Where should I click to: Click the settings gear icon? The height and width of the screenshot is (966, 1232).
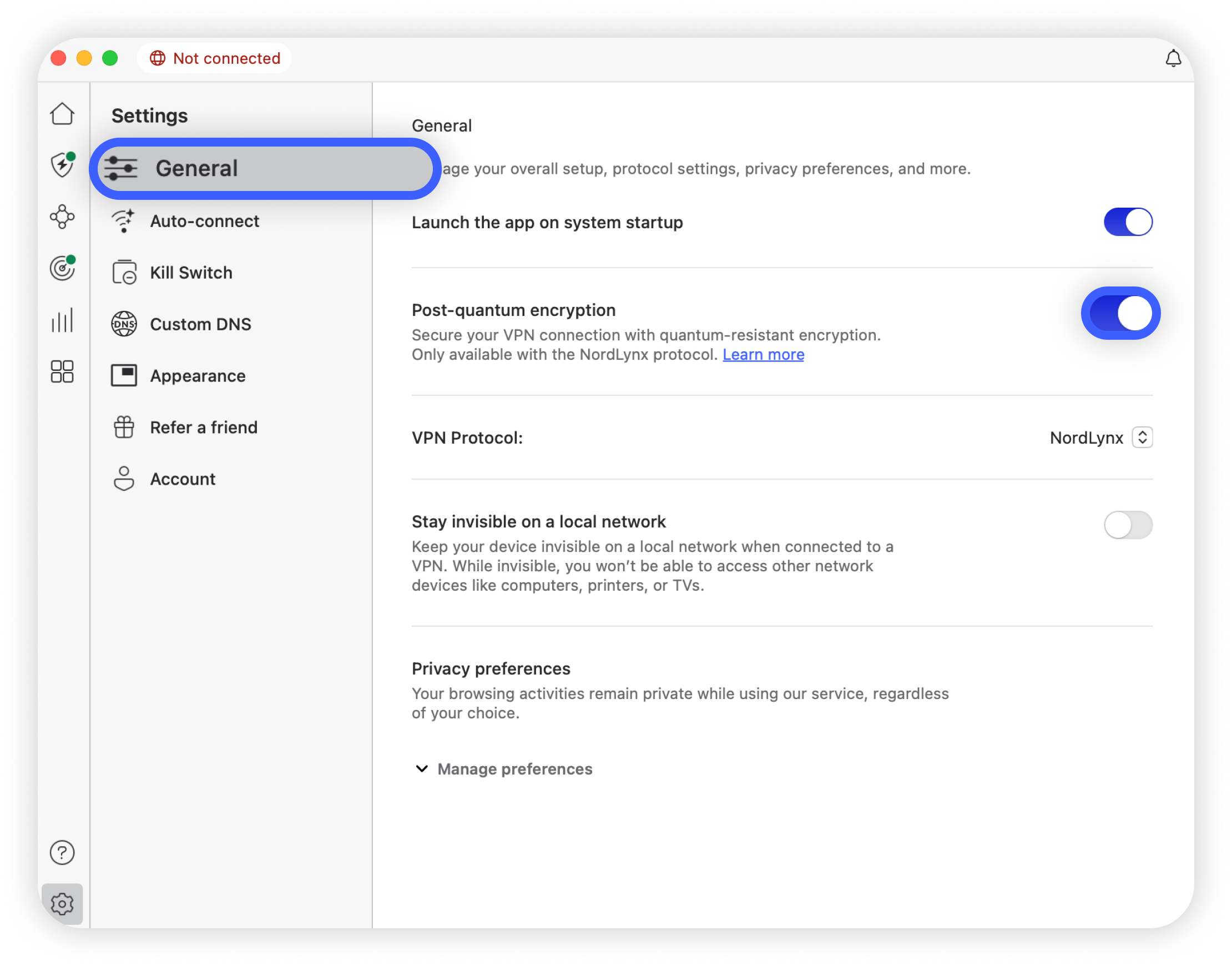[x=62, y=904]
